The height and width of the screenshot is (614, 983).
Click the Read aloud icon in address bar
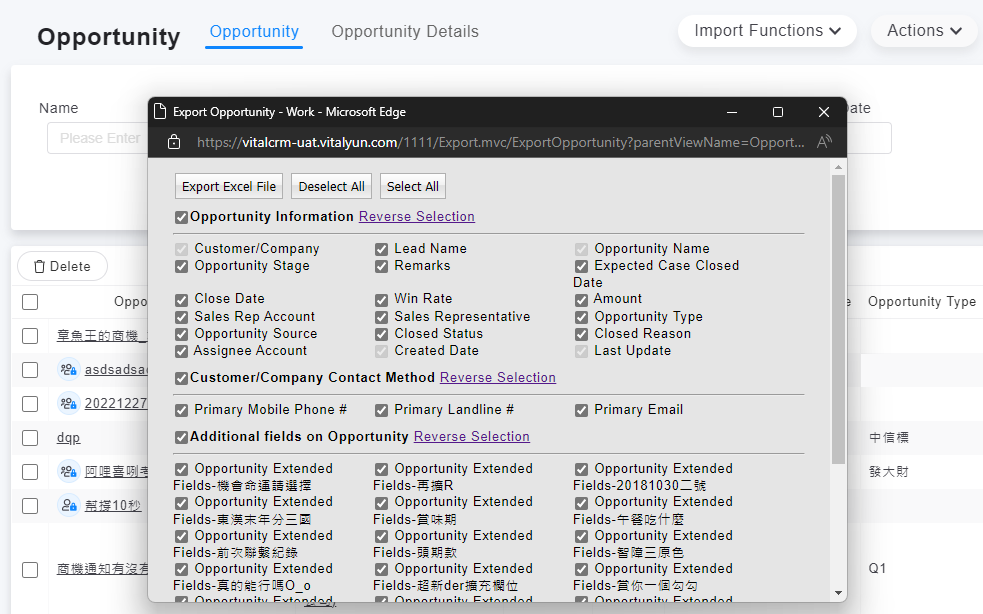point(824,142)
